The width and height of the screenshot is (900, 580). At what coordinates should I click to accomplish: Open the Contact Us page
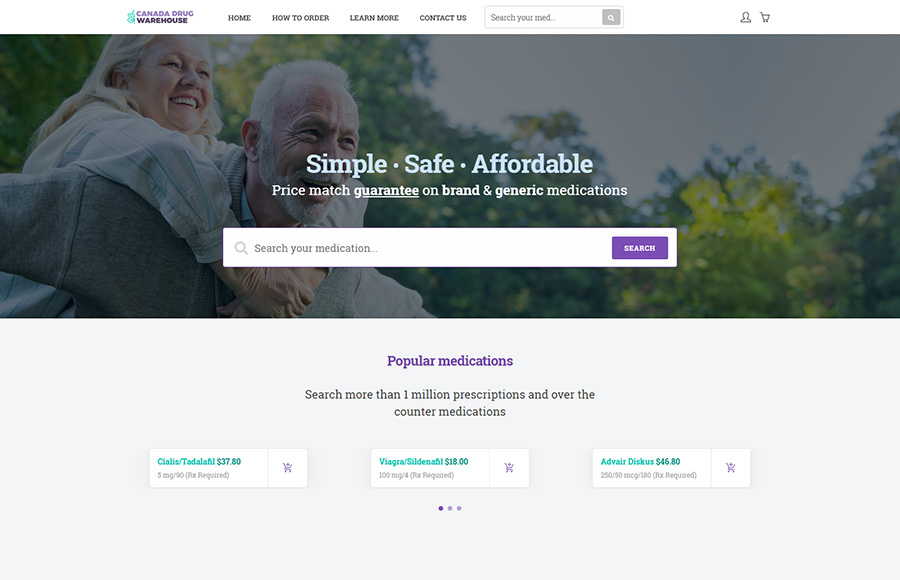click(x=443, y=18)
